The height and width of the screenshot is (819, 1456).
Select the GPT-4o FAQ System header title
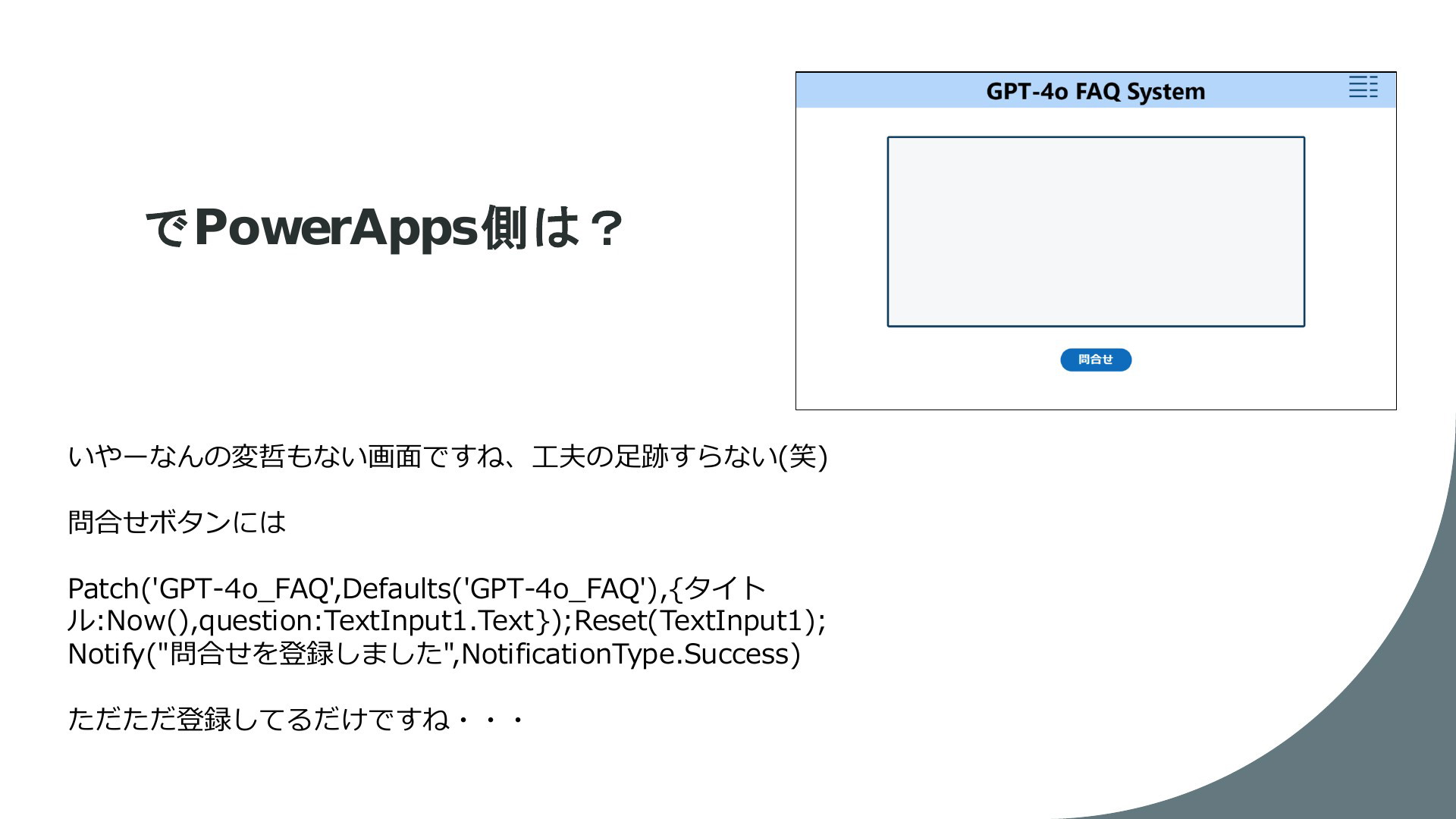point(1095,92)
